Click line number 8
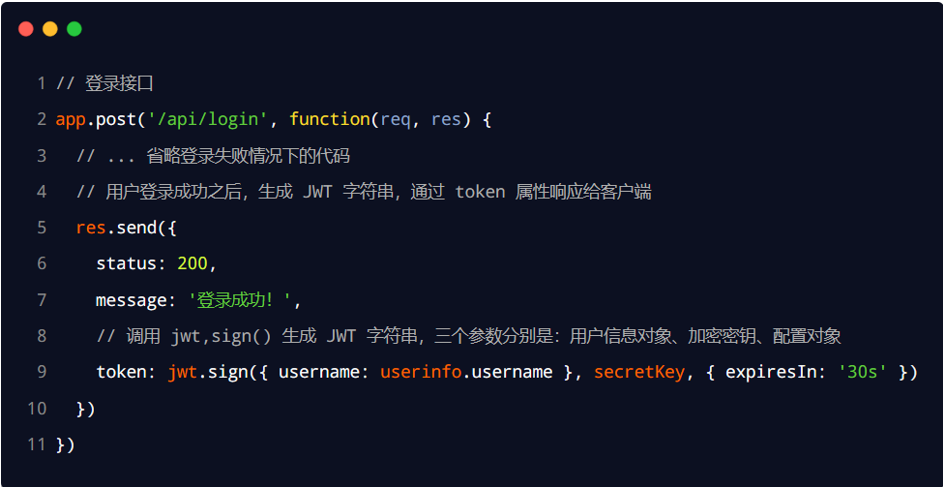943x487 pixels. (x=41, y=336)
